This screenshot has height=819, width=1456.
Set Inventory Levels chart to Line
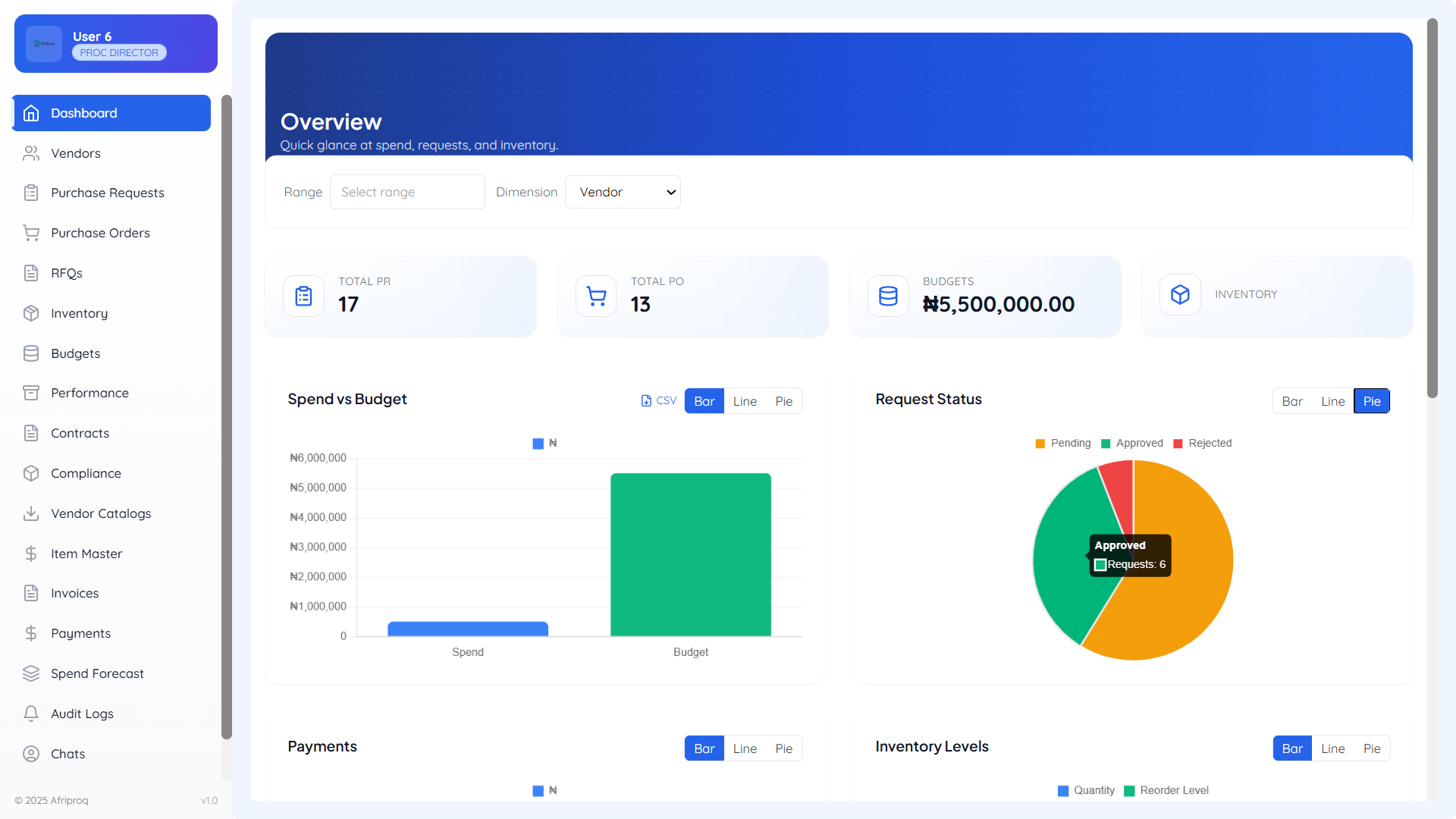(x=1333, y=748)
